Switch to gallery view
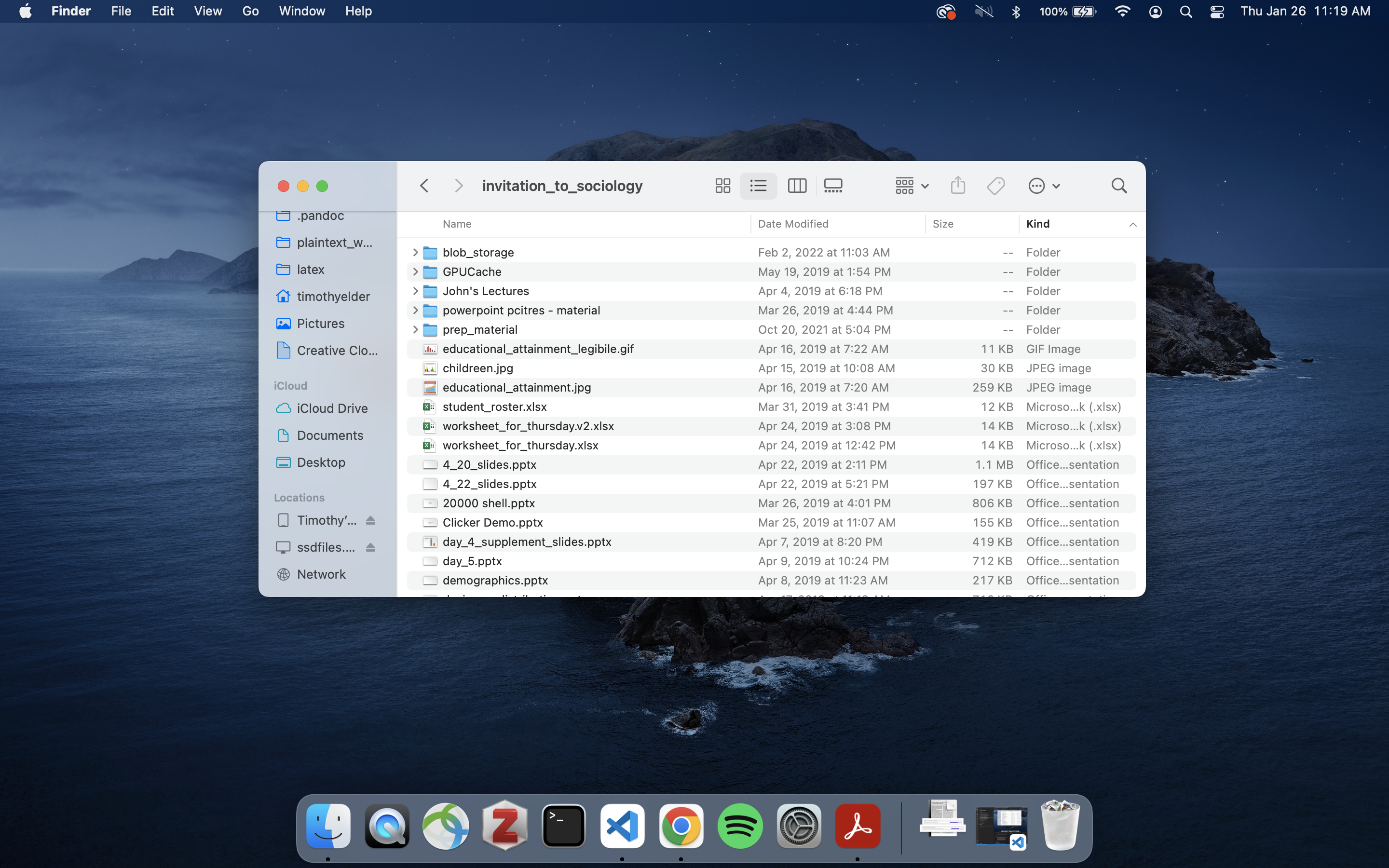This screenshot has height=868, width=1389. click(x=833, y=186)
